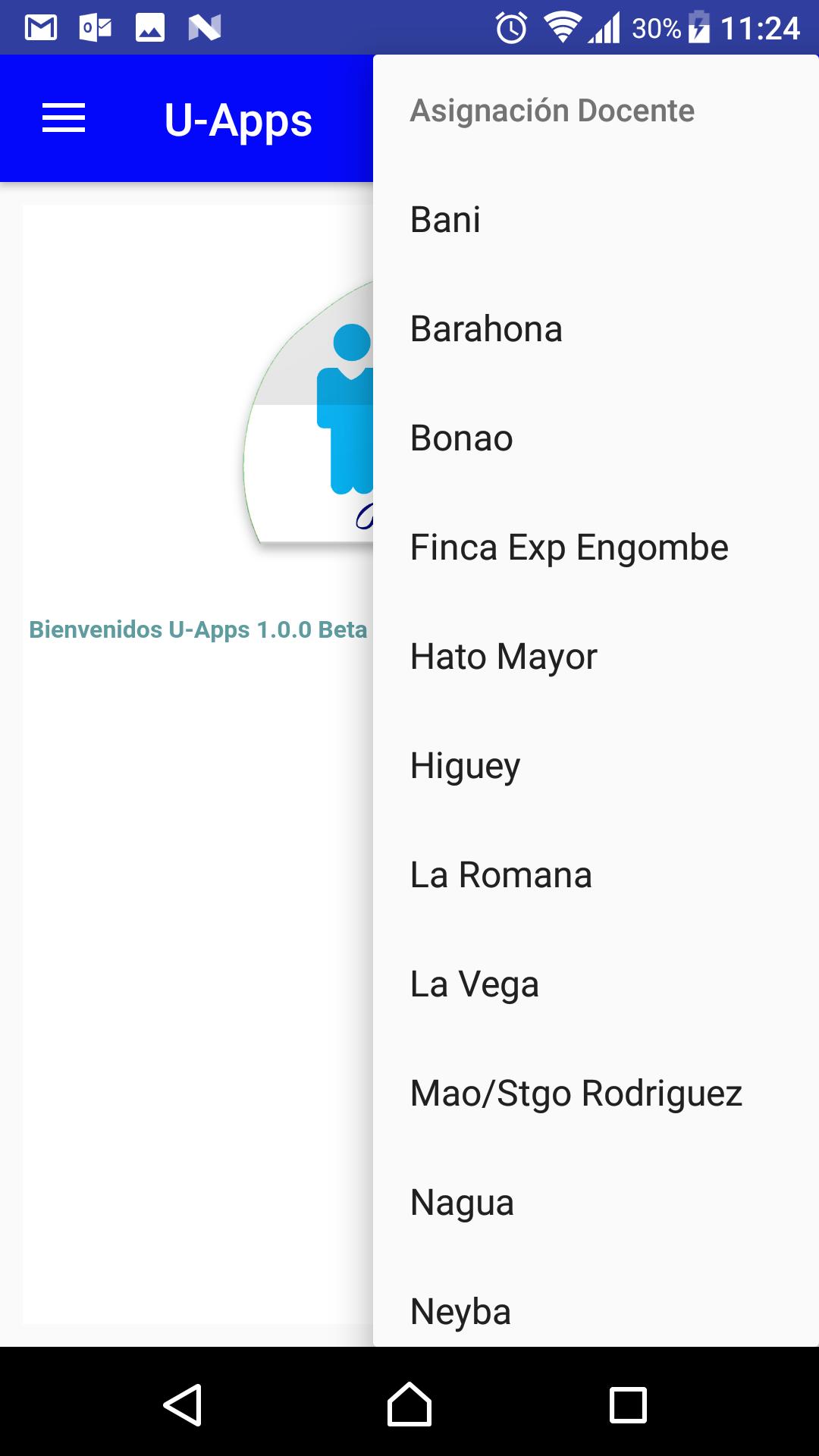Tap La Vega in the menu

(474, 984)
